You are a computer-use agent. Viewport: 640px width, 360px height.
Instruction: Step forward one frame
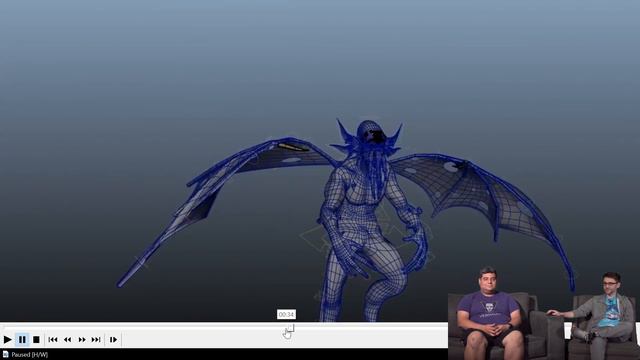[x=113, y=339]
